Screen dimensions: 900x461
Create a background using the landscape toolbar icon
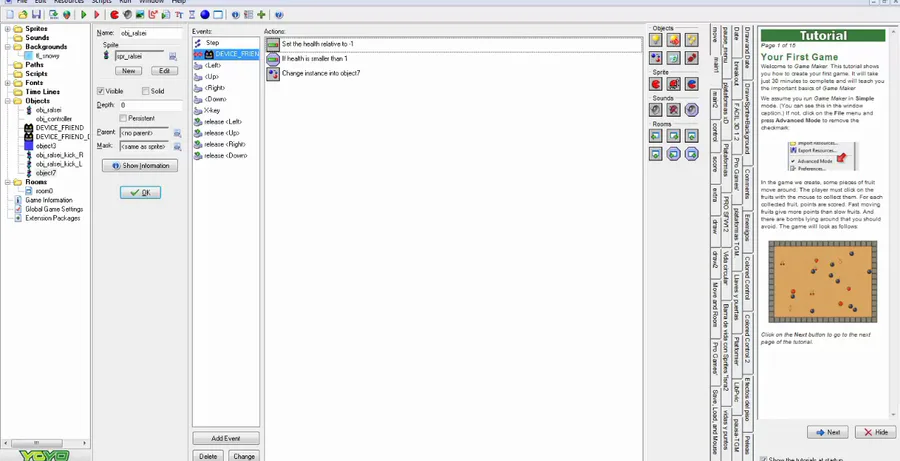(139, 14)
